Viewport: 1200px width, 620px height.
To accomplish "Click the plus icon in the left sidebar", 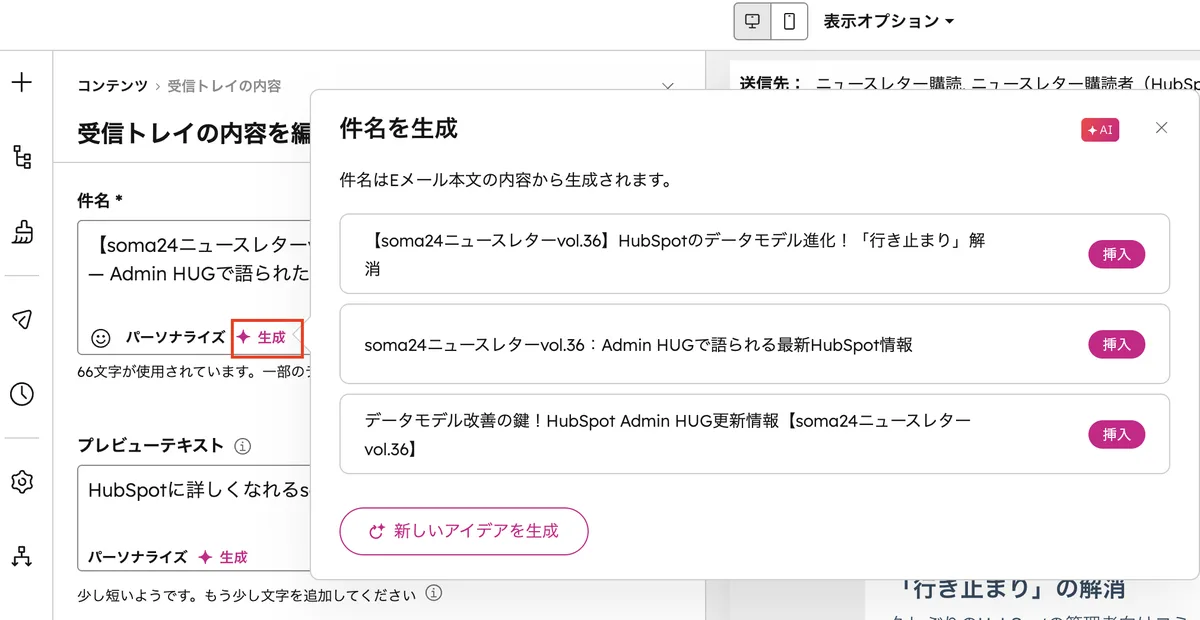I will coord(20,83).
